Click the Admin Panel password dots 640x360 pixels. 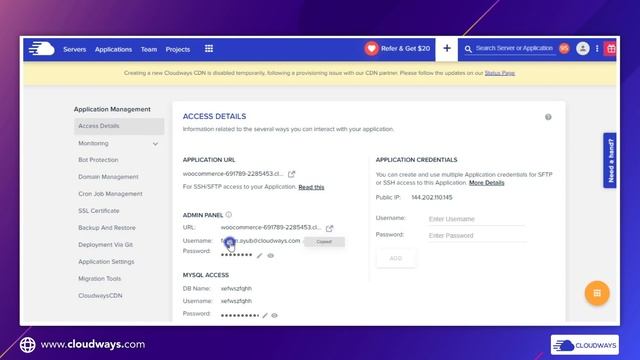[x=236, y=255]
